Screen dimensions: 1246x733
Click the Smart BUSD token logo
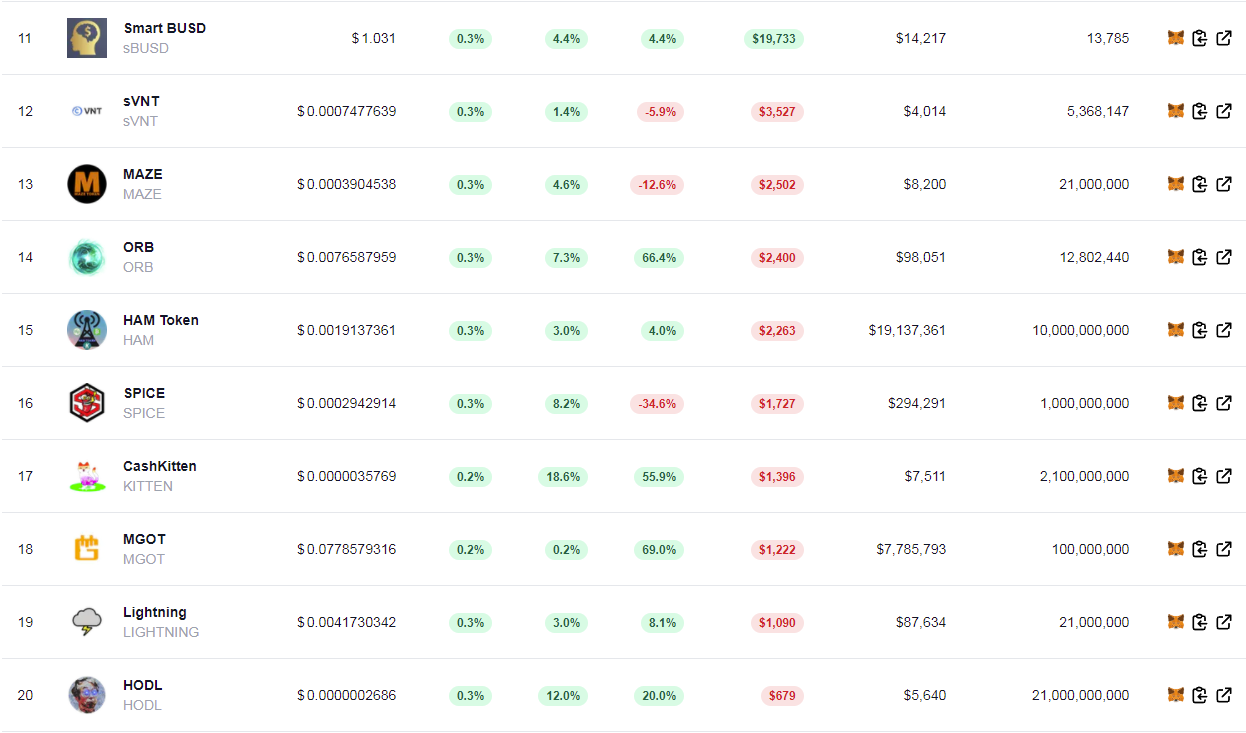(x=87, y=38)
